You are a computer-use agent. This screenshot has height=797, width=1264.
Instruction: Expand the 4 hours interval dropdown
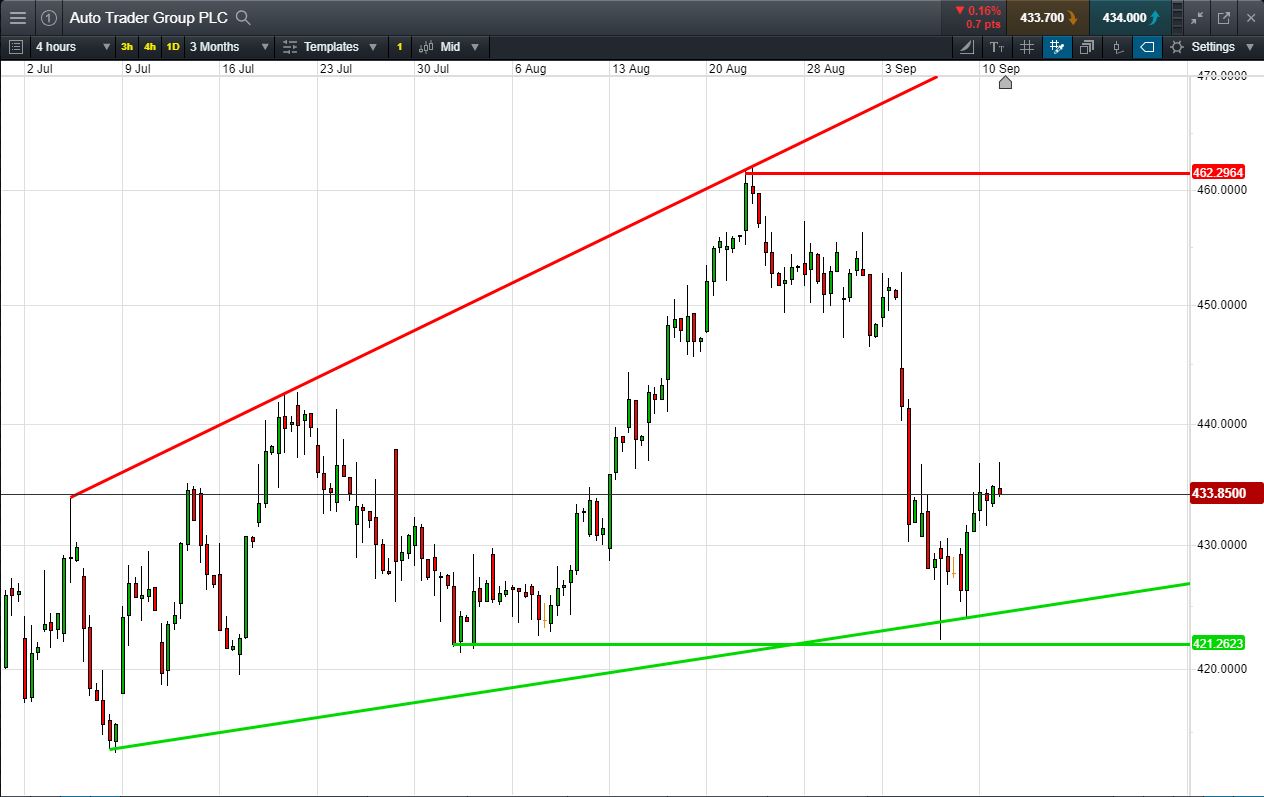[72, 47]
